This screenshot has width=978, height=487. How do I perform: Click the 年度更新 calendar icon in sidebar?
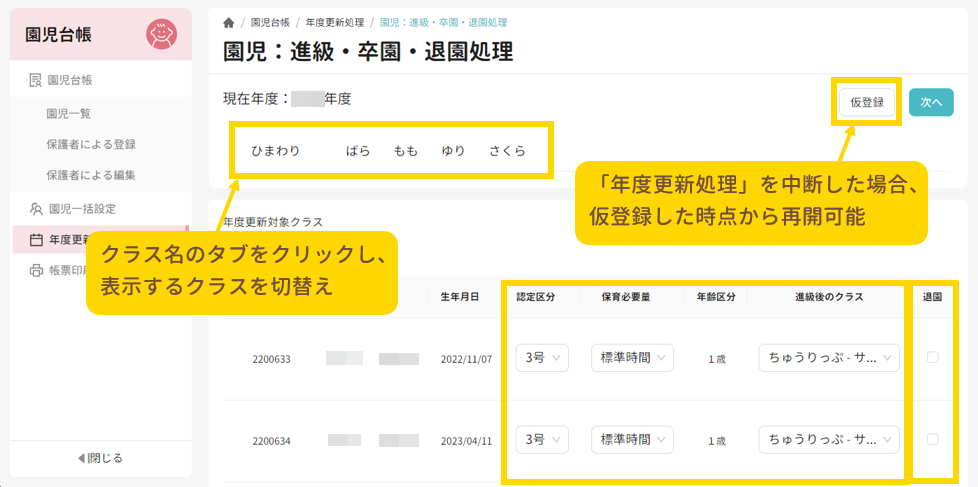pyautogui.click(x=35, y=240)
